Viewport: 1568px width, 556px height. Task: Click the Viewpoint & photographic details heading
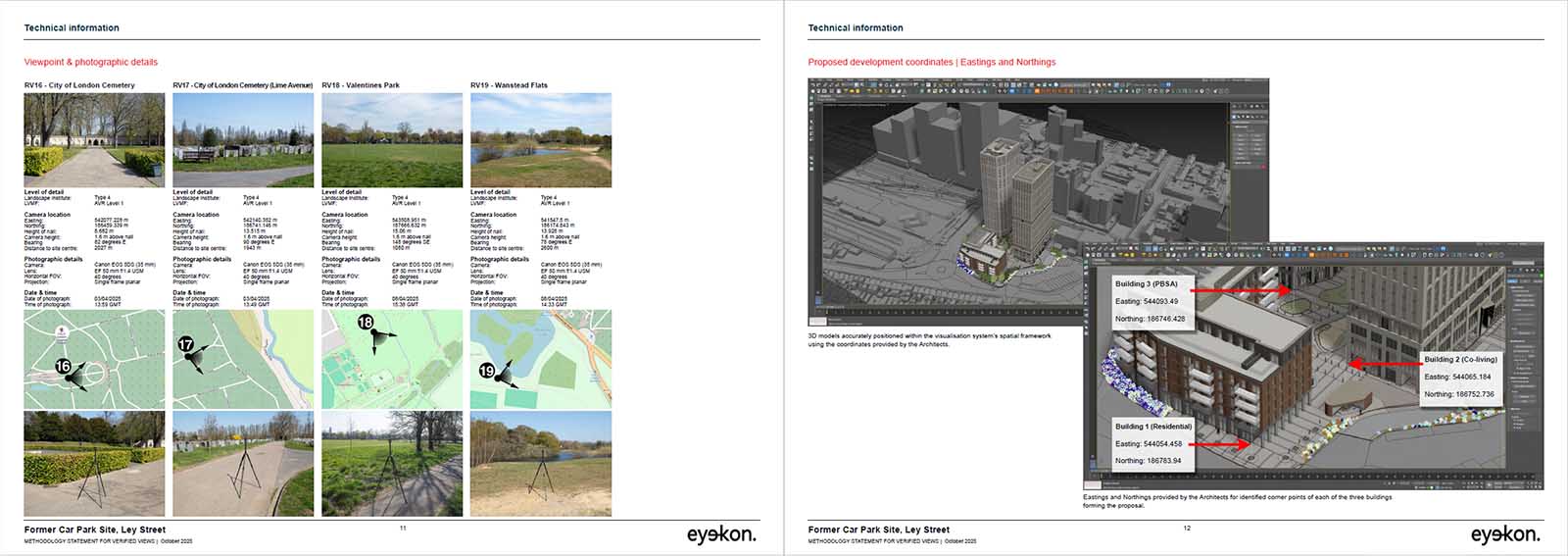point(90,62)
